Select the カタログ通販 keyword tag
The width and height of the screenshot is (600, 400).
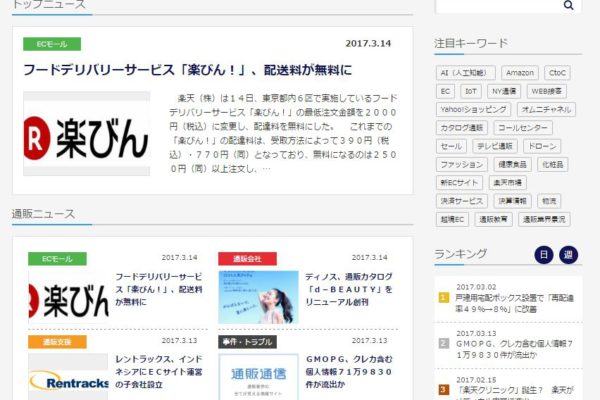(462, 128)
